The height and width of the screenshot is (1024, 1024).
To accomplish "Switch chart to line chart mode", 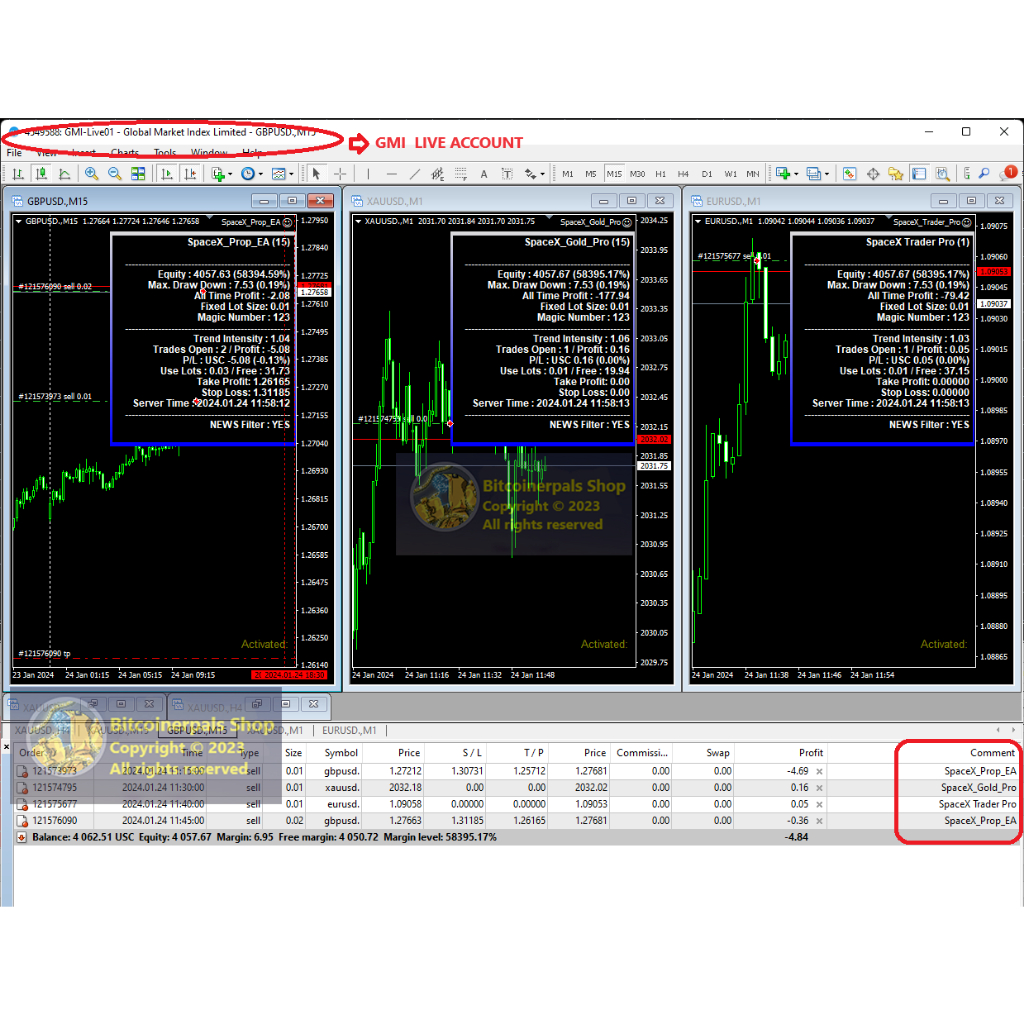I will click(65, 174).
